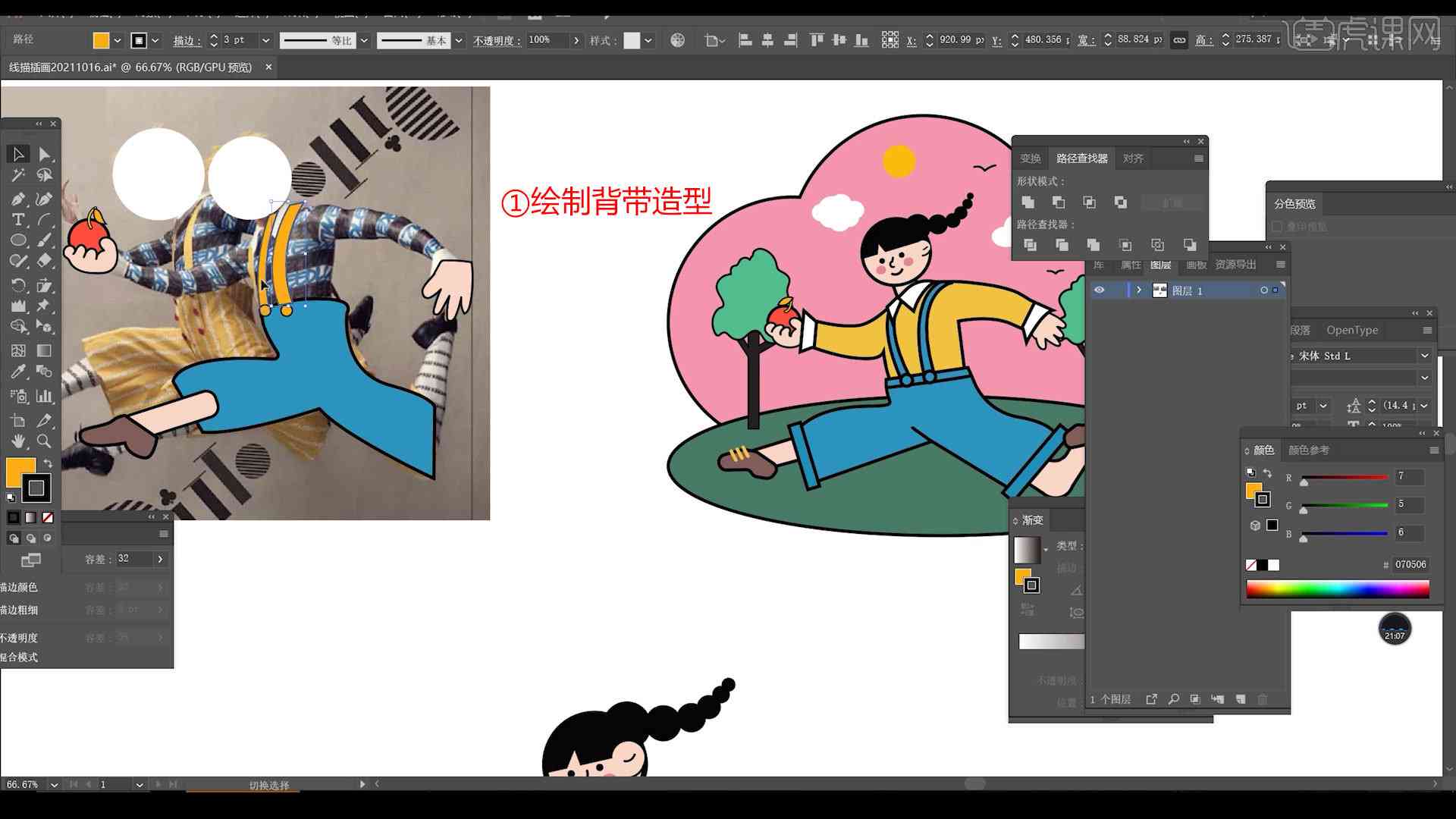Click the Recolor Artwork globe icon

point(677,40)
